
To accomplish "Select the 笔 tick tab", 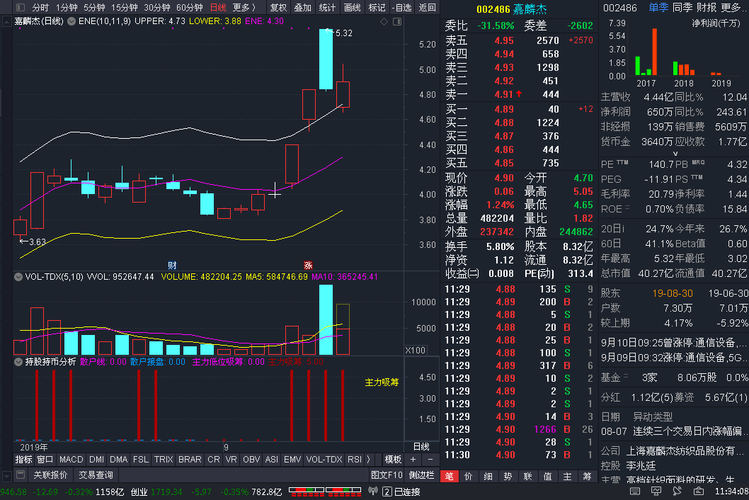I will coord(449,476).
